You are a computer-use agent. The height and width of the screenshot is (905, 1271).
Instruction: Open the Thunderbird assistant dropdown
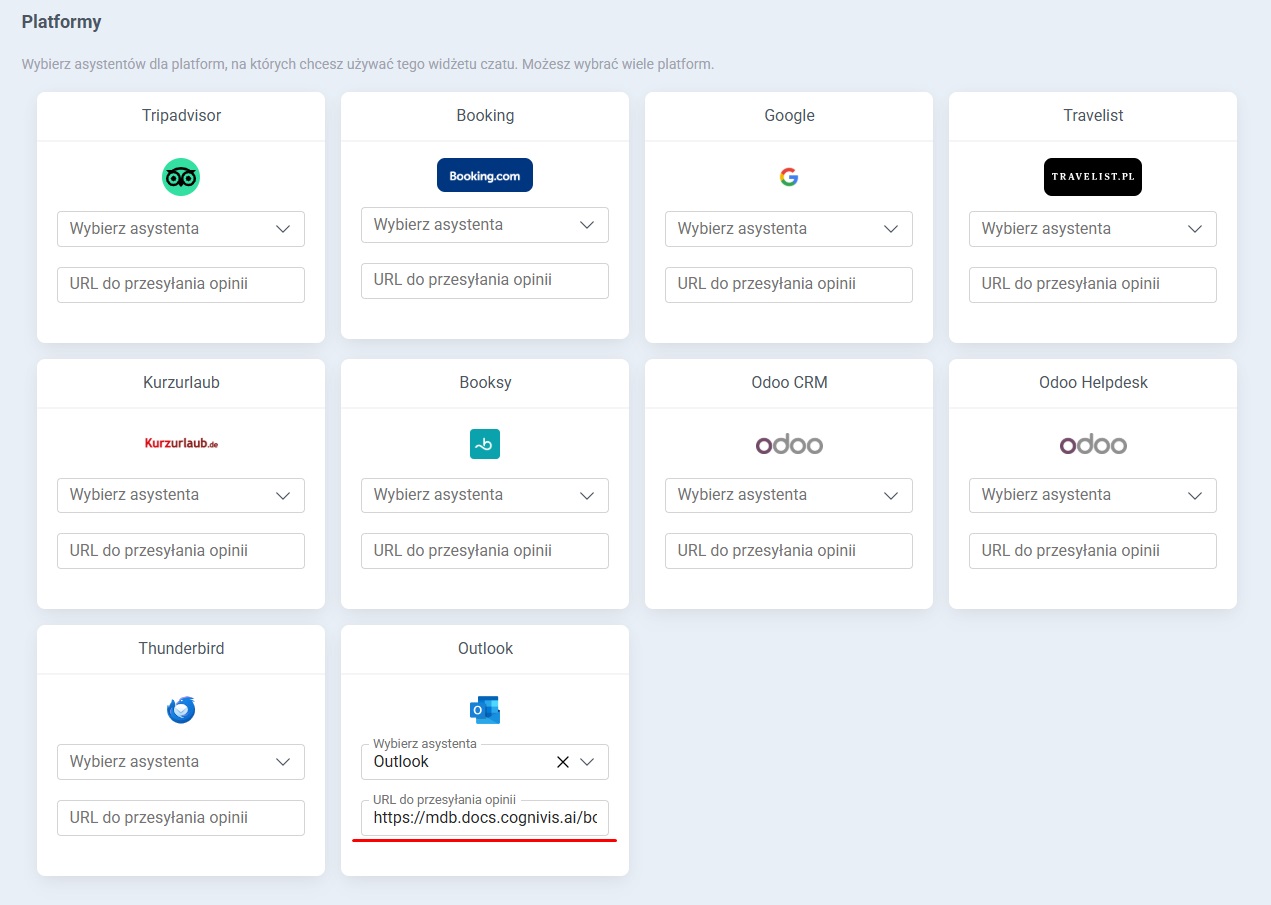coord(181,762)
